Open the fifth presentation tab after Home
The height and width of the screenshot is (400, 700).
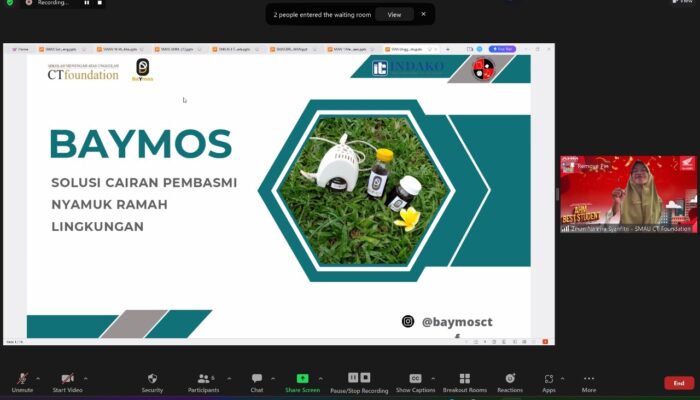294,50
